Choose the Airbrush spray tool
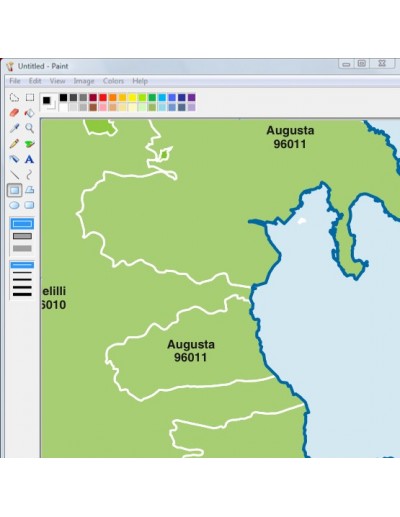The height and width of the screenshot is (517, 400). click(x=14, y=159)
